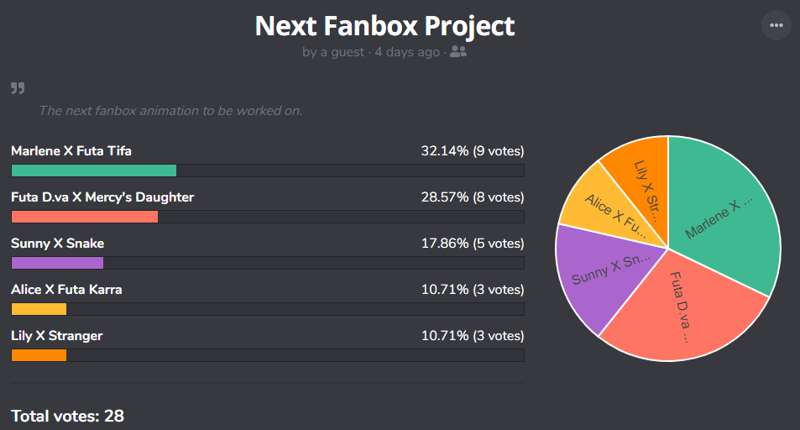The width and height of the screenshot is (800, 430).
Task: Click the Total votes: 28 text
Action: (x=67, y=416)
